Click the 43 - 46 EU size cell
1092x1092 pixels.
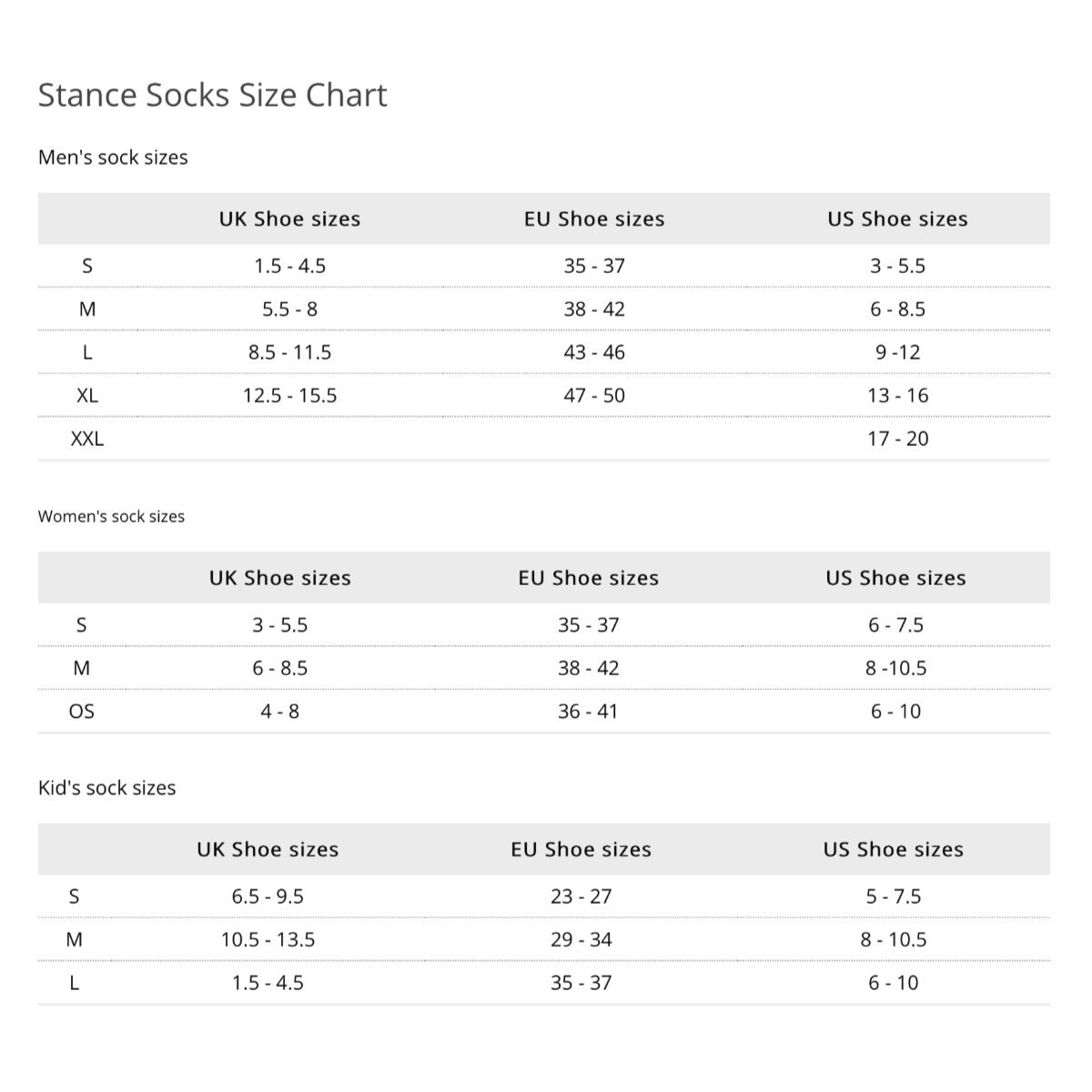click(594, 352)
